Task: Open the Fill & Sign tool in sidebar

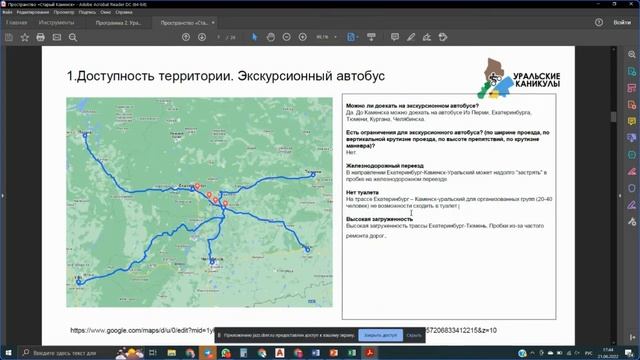Action: coord(632,205)
